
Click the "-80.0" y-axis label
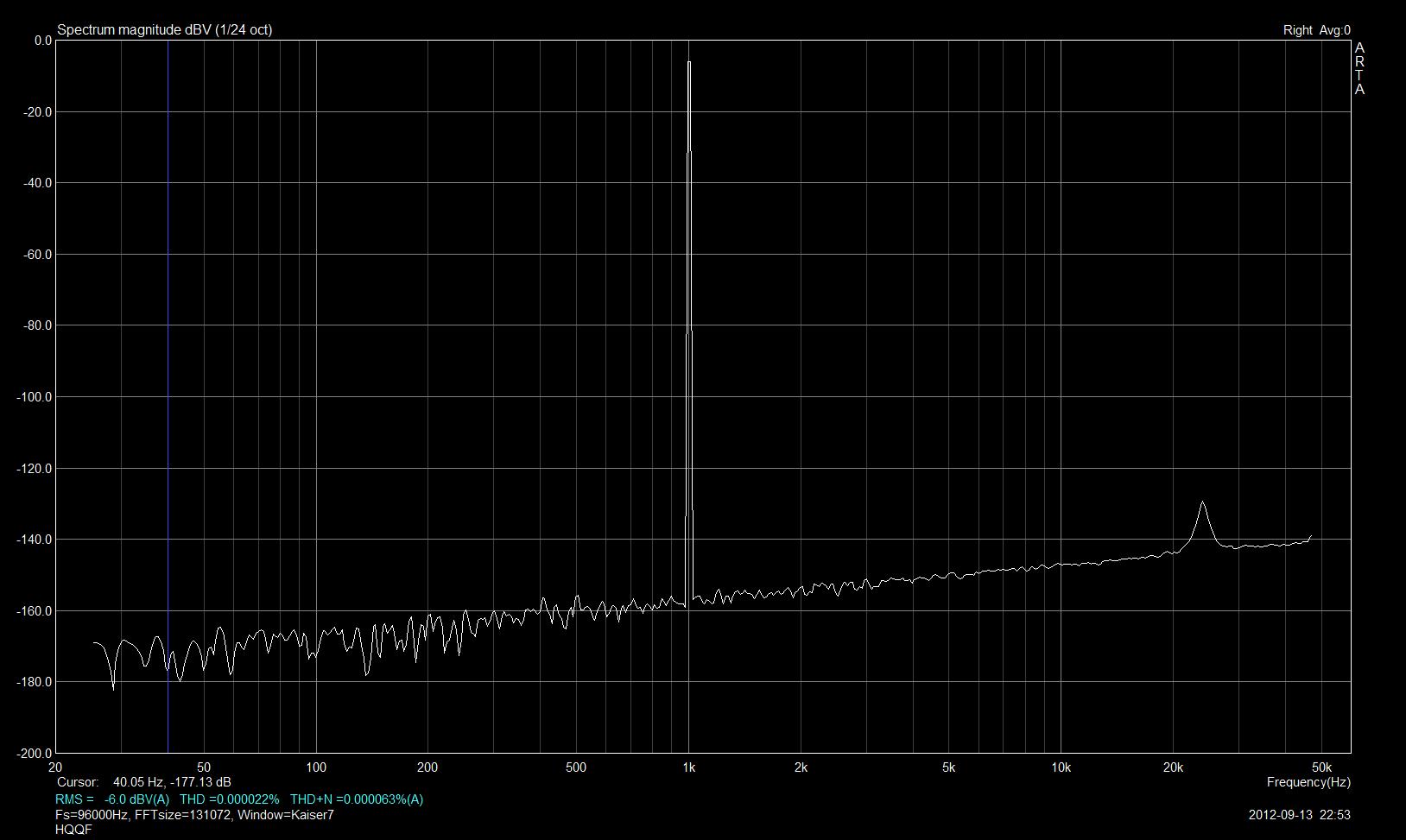39,325
